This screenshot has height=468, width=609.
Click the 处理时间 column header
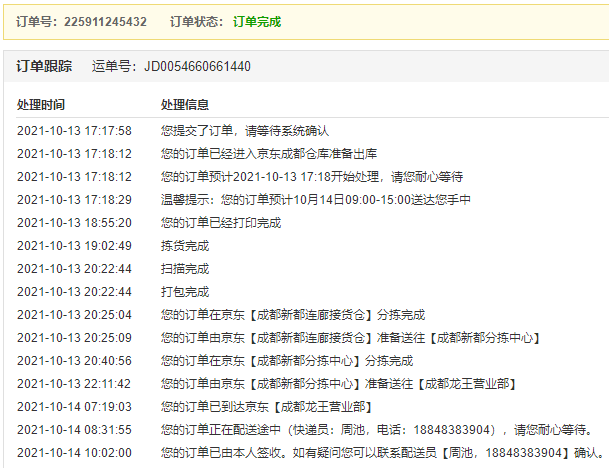click(x=41, y=104)
